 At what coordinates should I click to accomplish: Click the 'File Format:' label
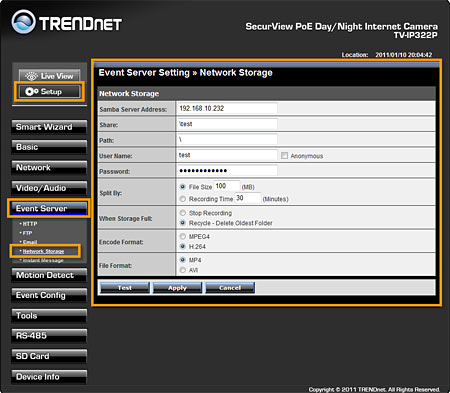(115, 266)
